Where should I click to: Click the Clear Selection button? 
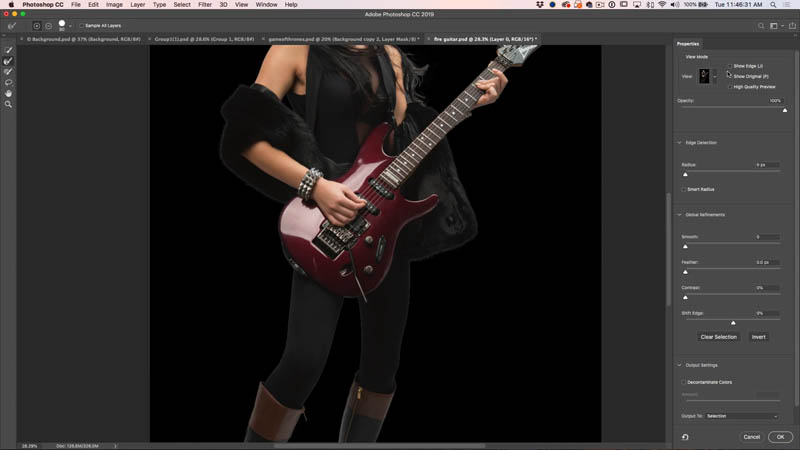[x=718, y=337]
